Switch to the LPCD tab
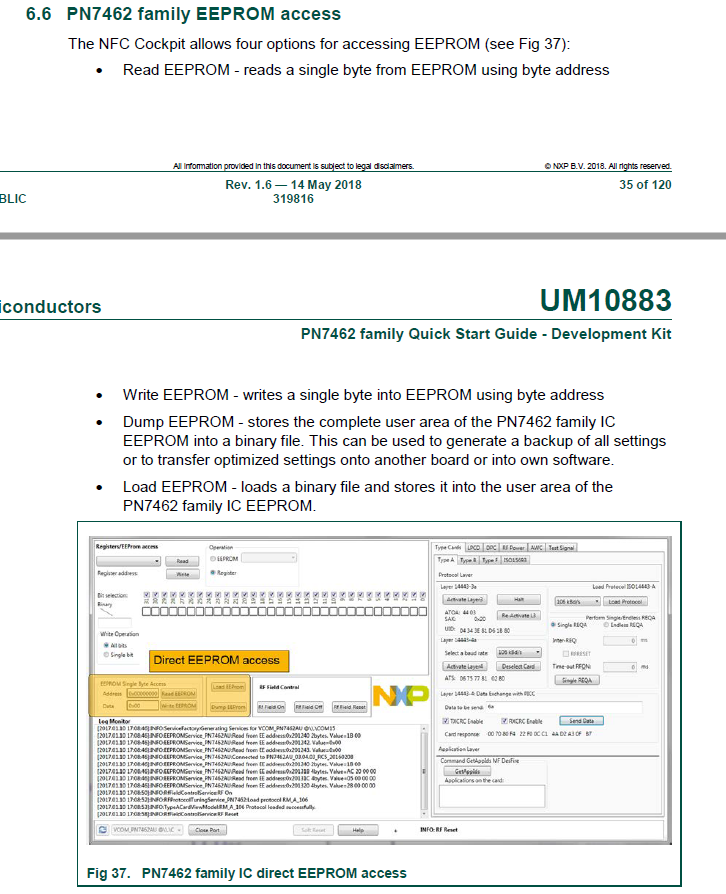This screenshot has width=726, height=894. click(x=474, y=547)
